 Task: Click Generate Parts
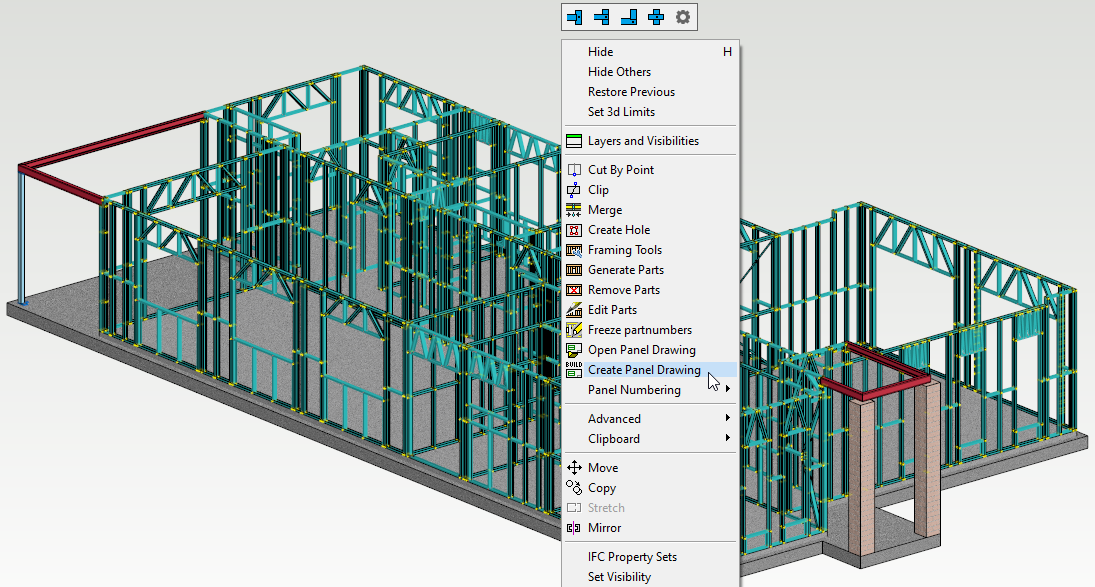(x=625, y=270)
